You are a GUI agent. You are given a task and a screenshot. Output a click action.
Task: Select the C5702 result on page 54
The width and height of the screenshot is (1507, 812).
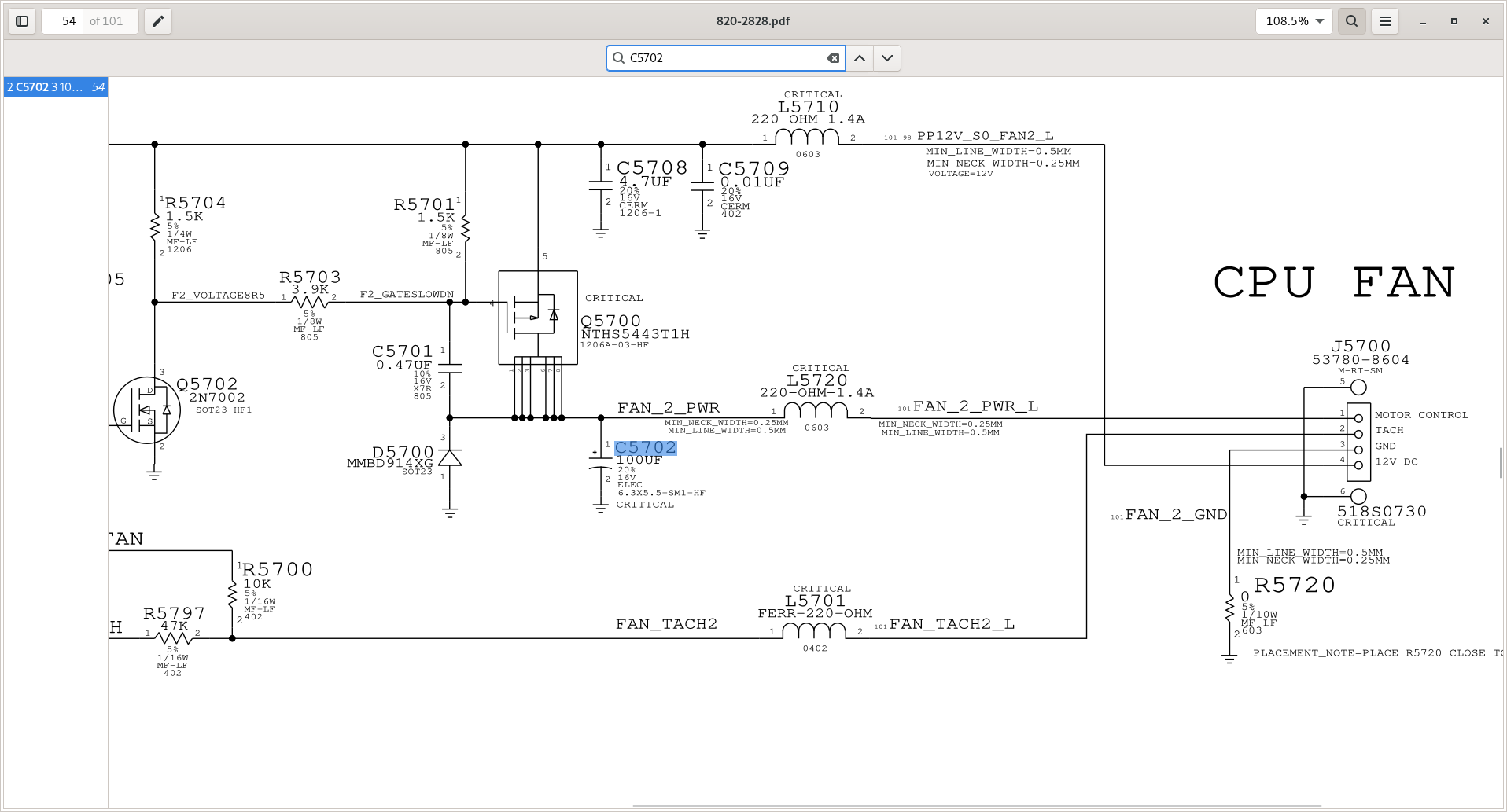pos(55,87)
